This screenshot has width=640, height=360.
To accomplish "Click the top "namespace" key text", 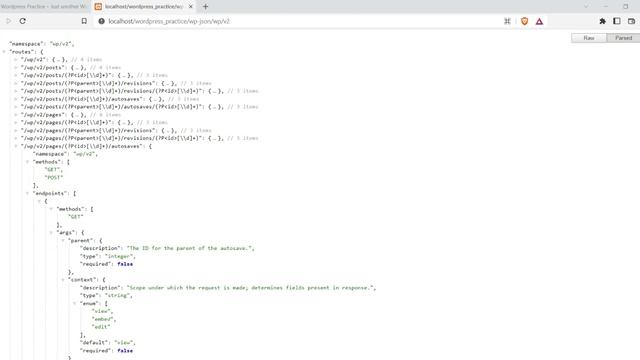I will [x=26, y=44].
